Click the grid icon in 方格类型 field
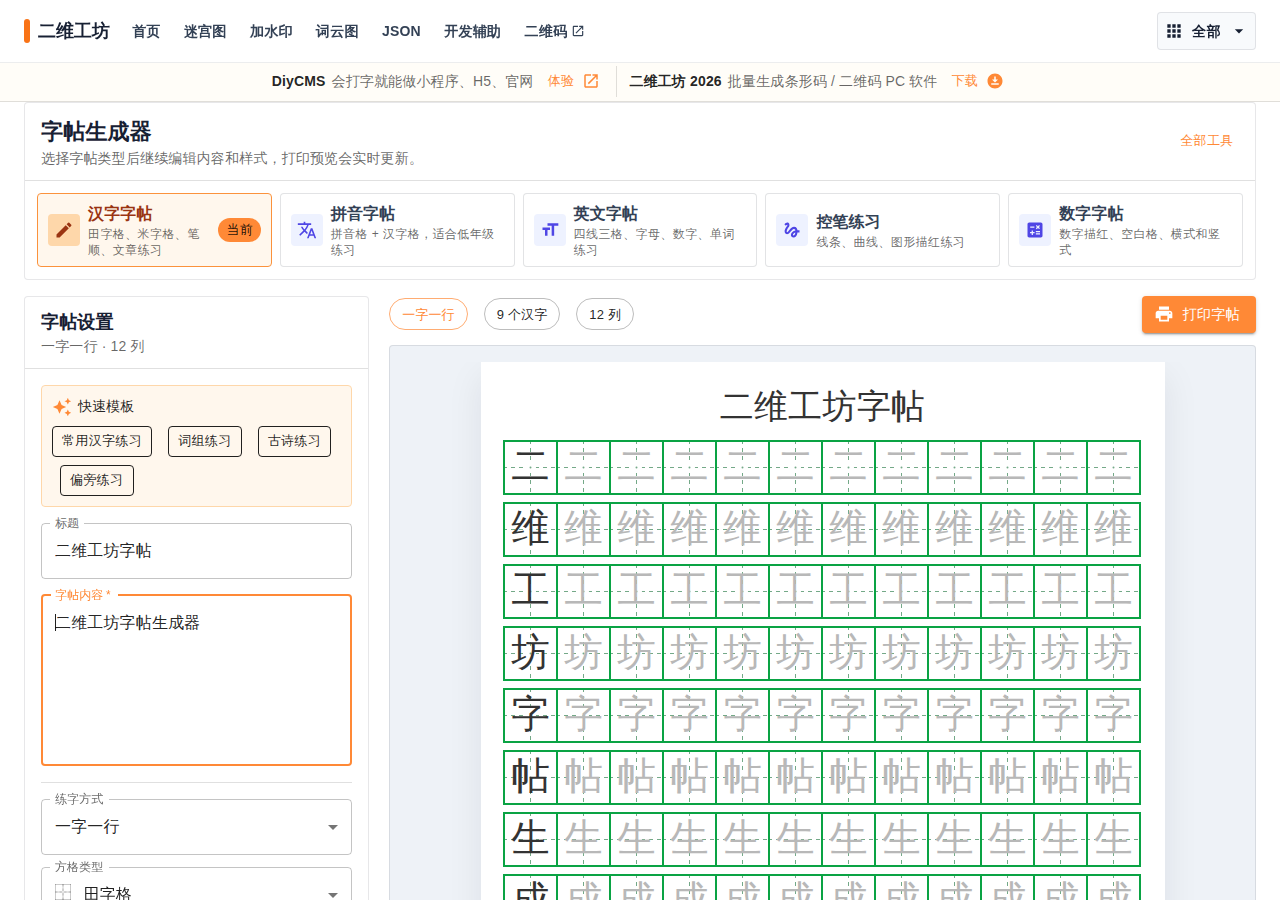The image size is (1280, 900). (x=63, y=893)
